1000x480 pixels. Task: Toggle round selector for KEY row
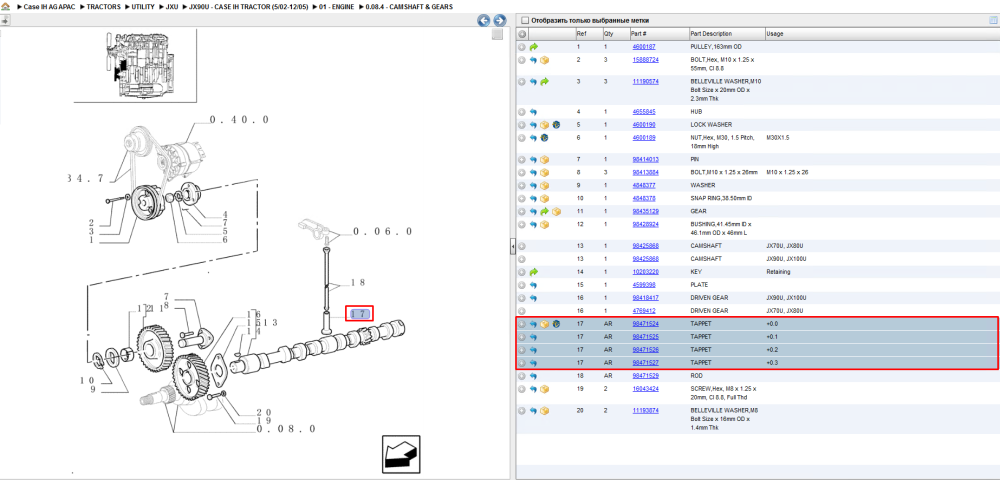(522, 272)
